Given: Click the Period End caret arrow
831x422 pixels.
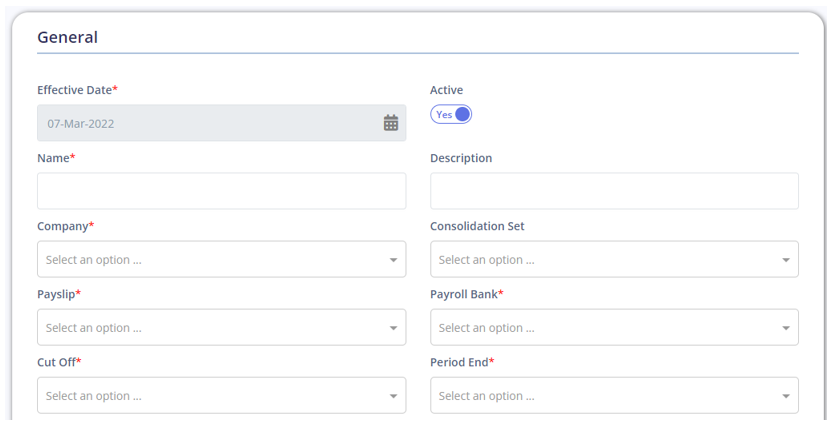Looking at the screenshot, I should [x=786, y=396].
